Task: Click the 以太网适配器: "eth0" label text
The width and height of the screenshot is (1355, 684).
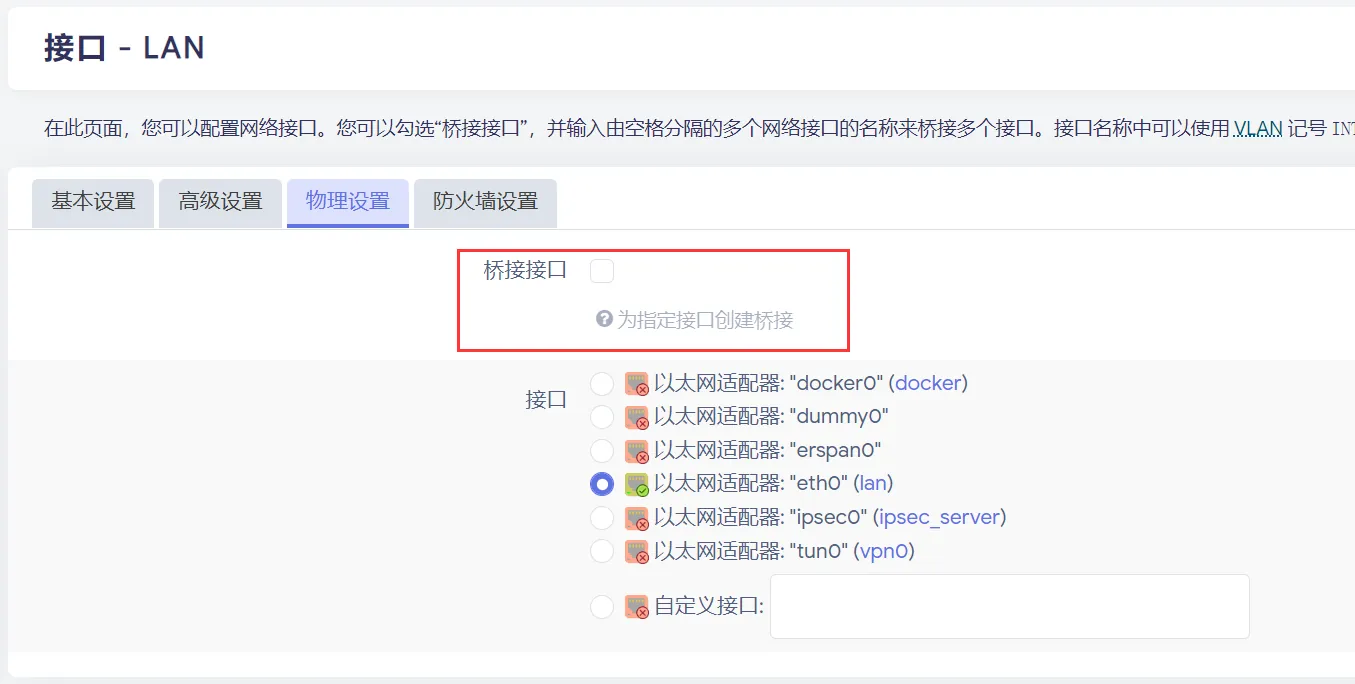Action: [750, 484]
